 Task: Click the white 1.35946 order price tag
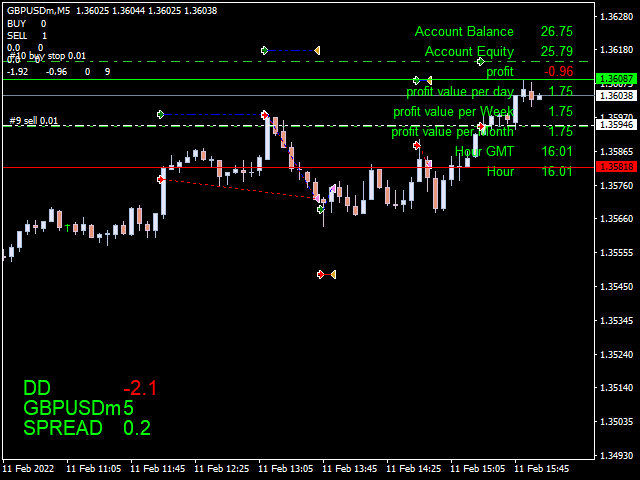point(616,125)
